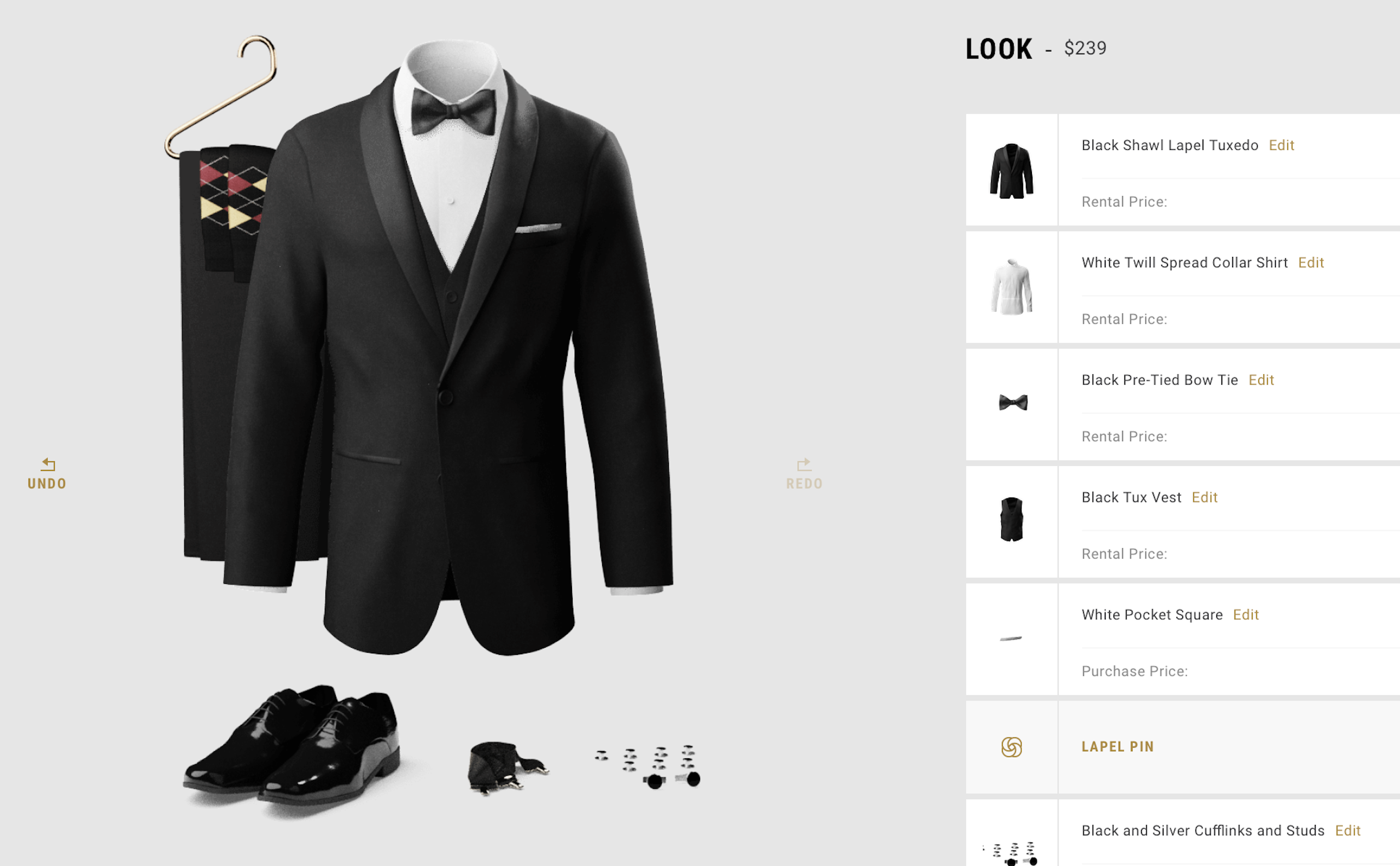Select the Black Pre-Tied Bow Tie icon
Viewport: 1400px width, 866px height.
point(1012,403)
